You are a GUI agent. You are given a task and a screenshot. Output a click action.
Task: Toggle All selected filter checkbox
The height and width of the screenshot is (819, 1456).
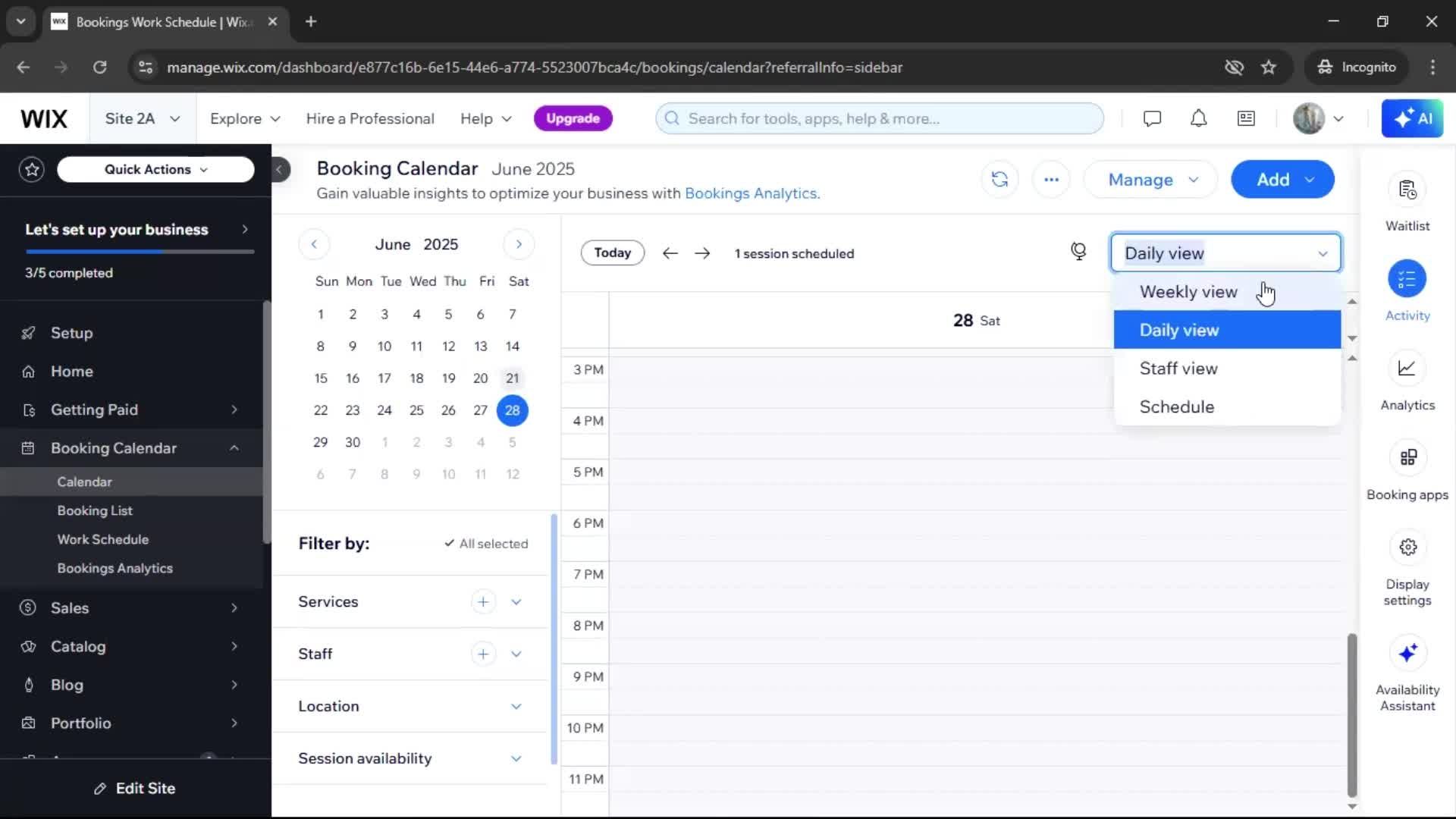(x=486, y=544)
